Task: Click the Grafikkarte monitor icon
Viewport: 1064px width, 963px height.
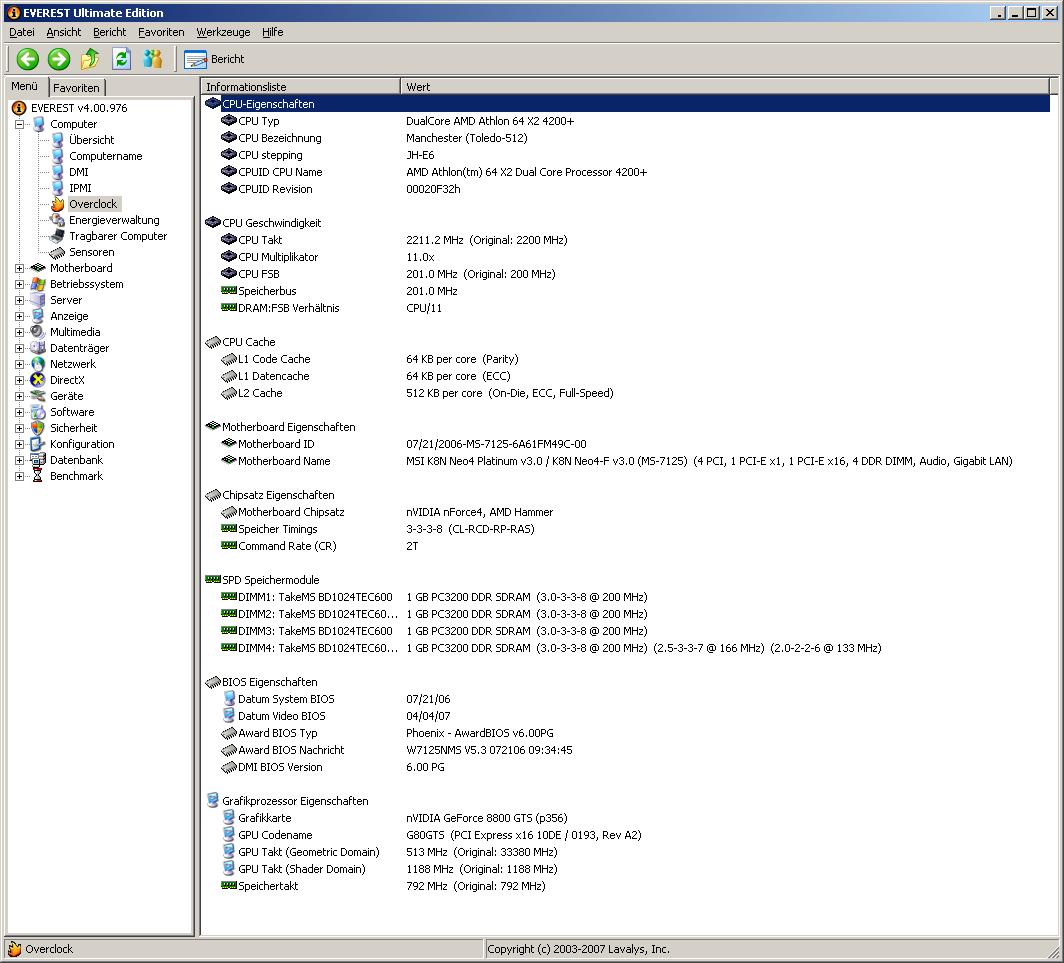Action: [229, 818]
